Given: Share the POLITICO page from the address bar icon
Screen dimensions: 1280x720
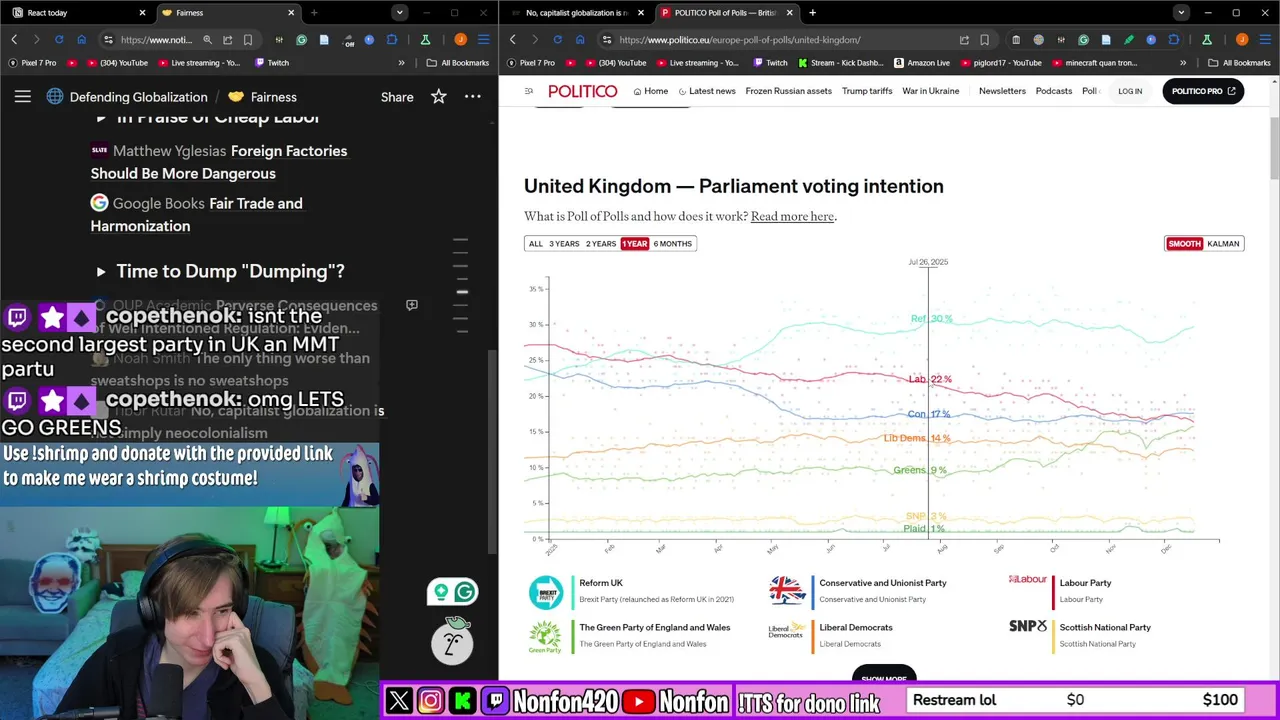Looking at the screenshot, I should (x=964, y=40).
